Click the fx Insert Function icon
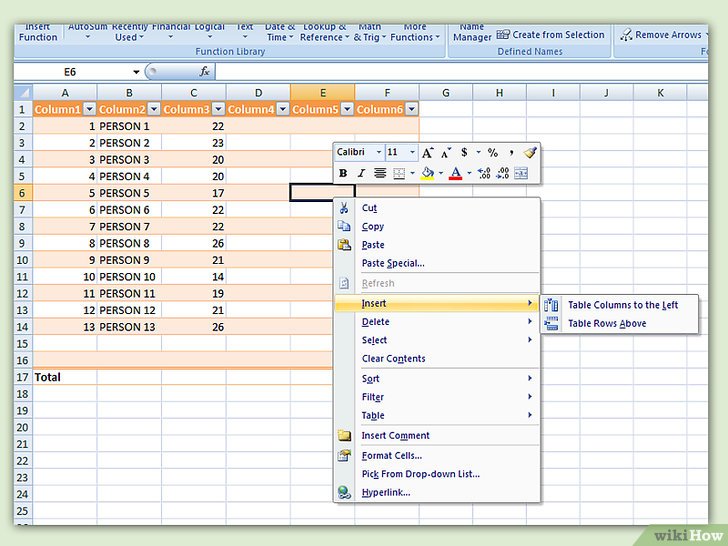Viewport: 728px width, 546px height. (x=204, y=72)
